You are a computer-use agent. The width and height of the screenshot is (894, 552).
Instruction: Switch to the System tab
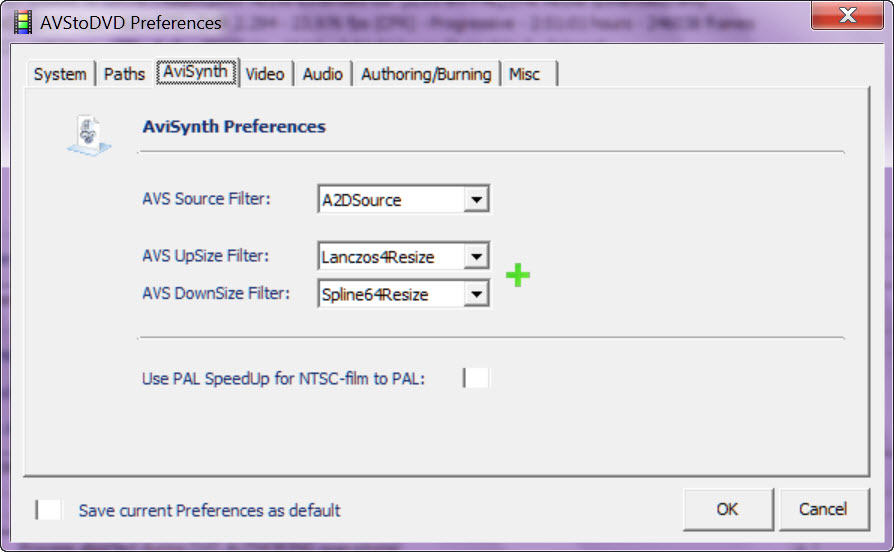60,74
